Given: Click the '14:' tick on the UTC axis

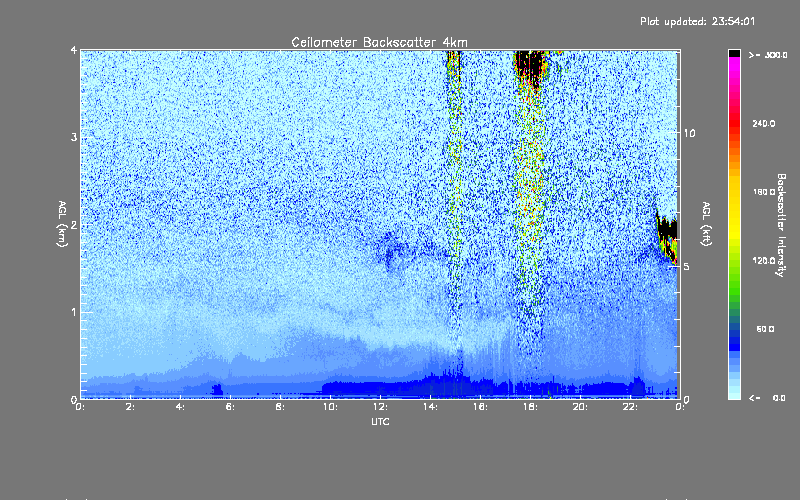Looking at the screenshot, I should pyautogui.click(x=430, y=407).
